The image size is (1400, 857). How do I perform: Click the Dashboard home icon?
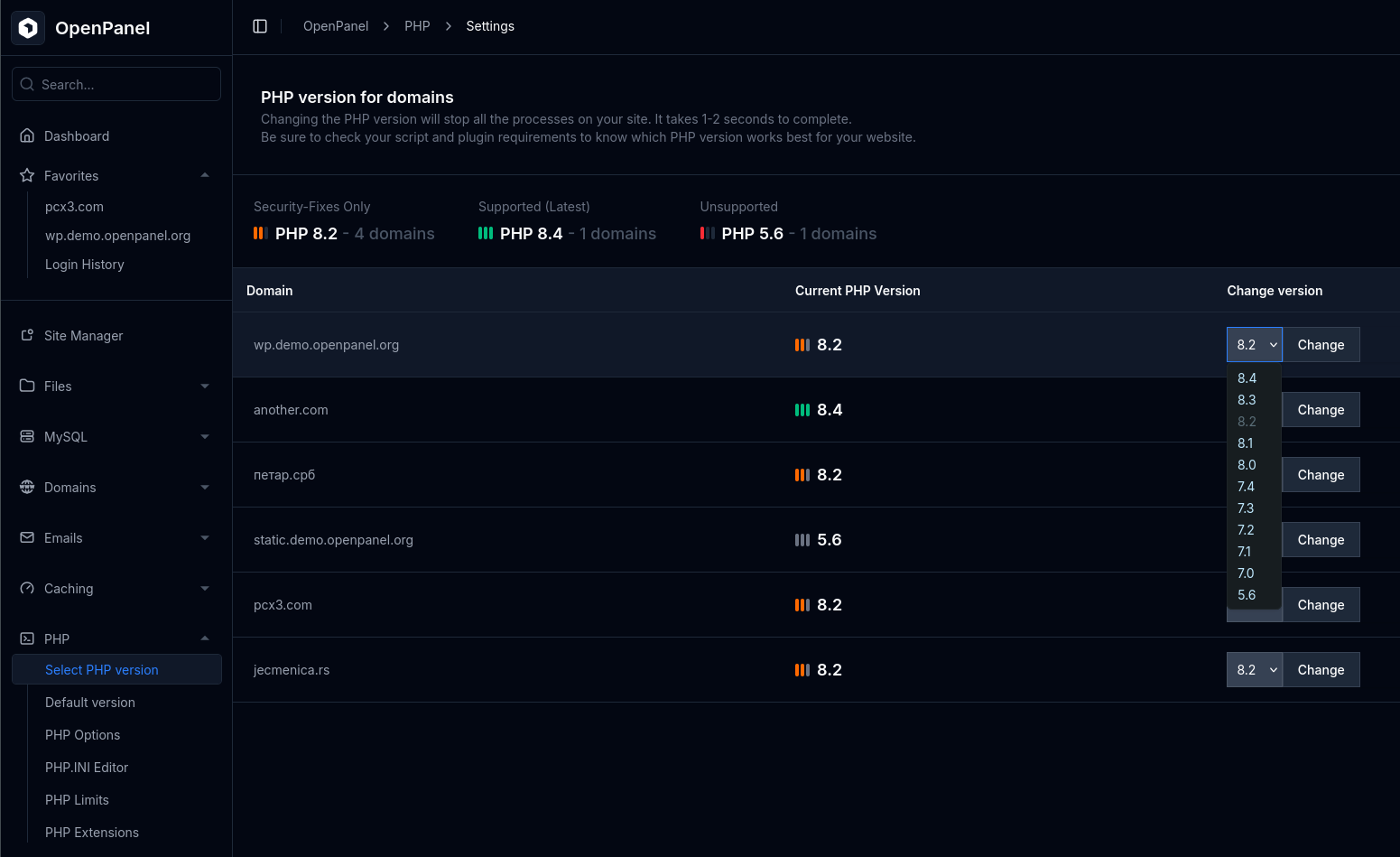click(x=27, y=135)
